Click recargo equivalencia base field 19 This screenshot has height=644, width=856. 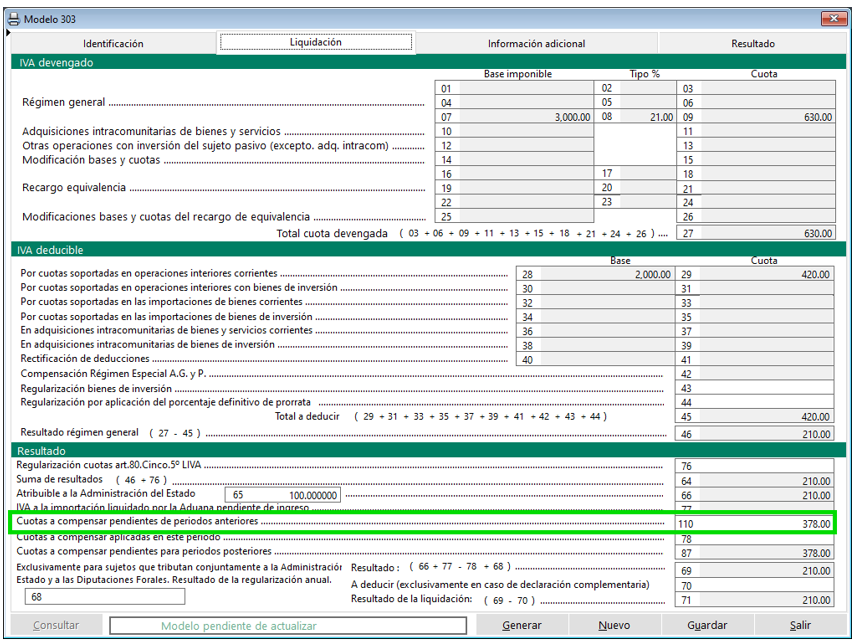coord(514,188)
